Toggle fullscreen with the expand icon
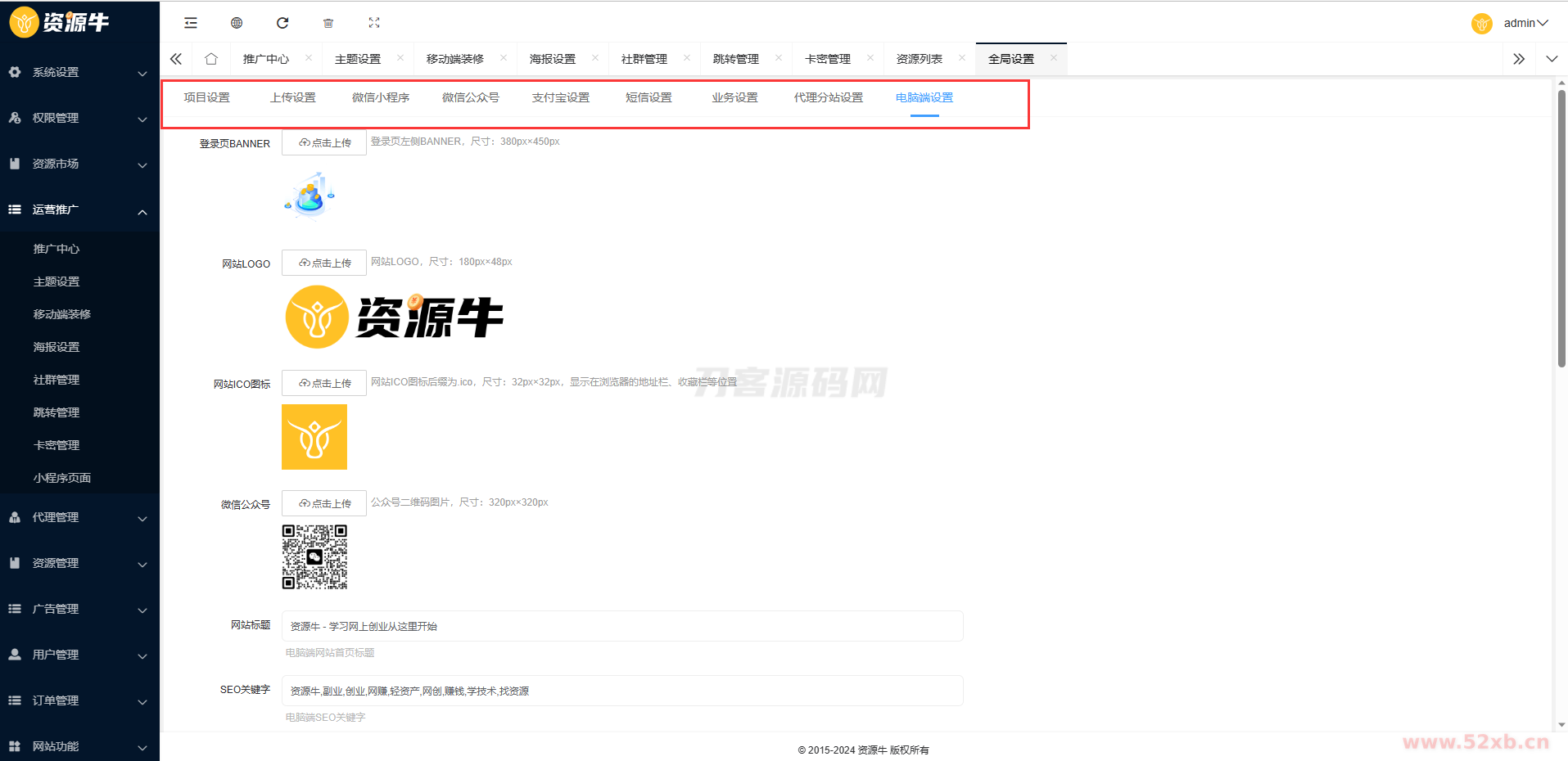The image size is (1568, 761). (374, 23)
